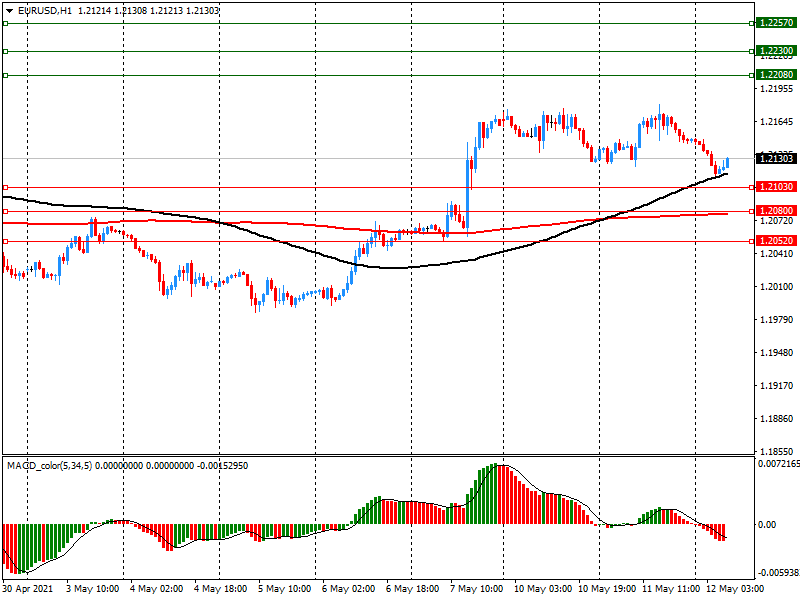Screen dimensions: 800x600
Task: Select the green 1.22300 price level label
Action: coord(776,51)
